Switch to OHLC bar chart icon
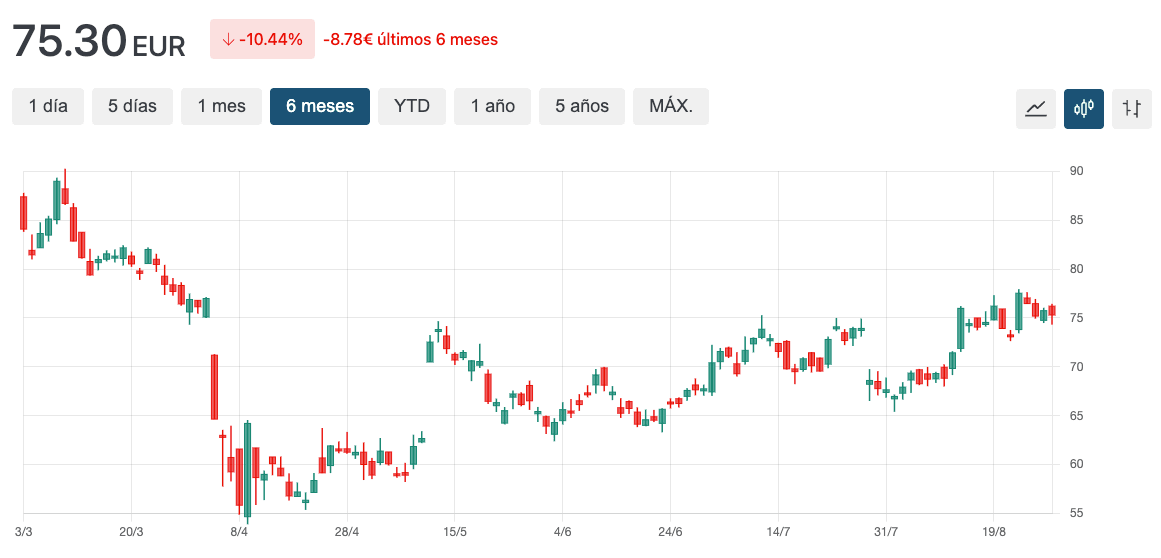 1132,108
